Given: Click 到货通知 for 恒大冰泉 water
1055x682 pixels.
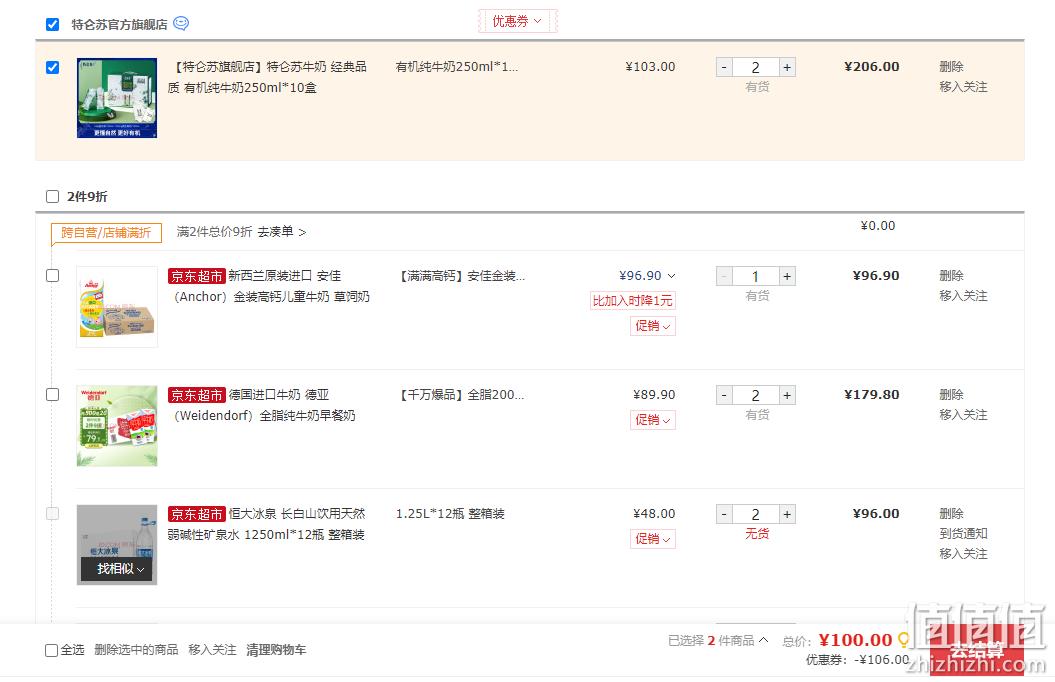Looking at the screenshot, I should (963, 533).
